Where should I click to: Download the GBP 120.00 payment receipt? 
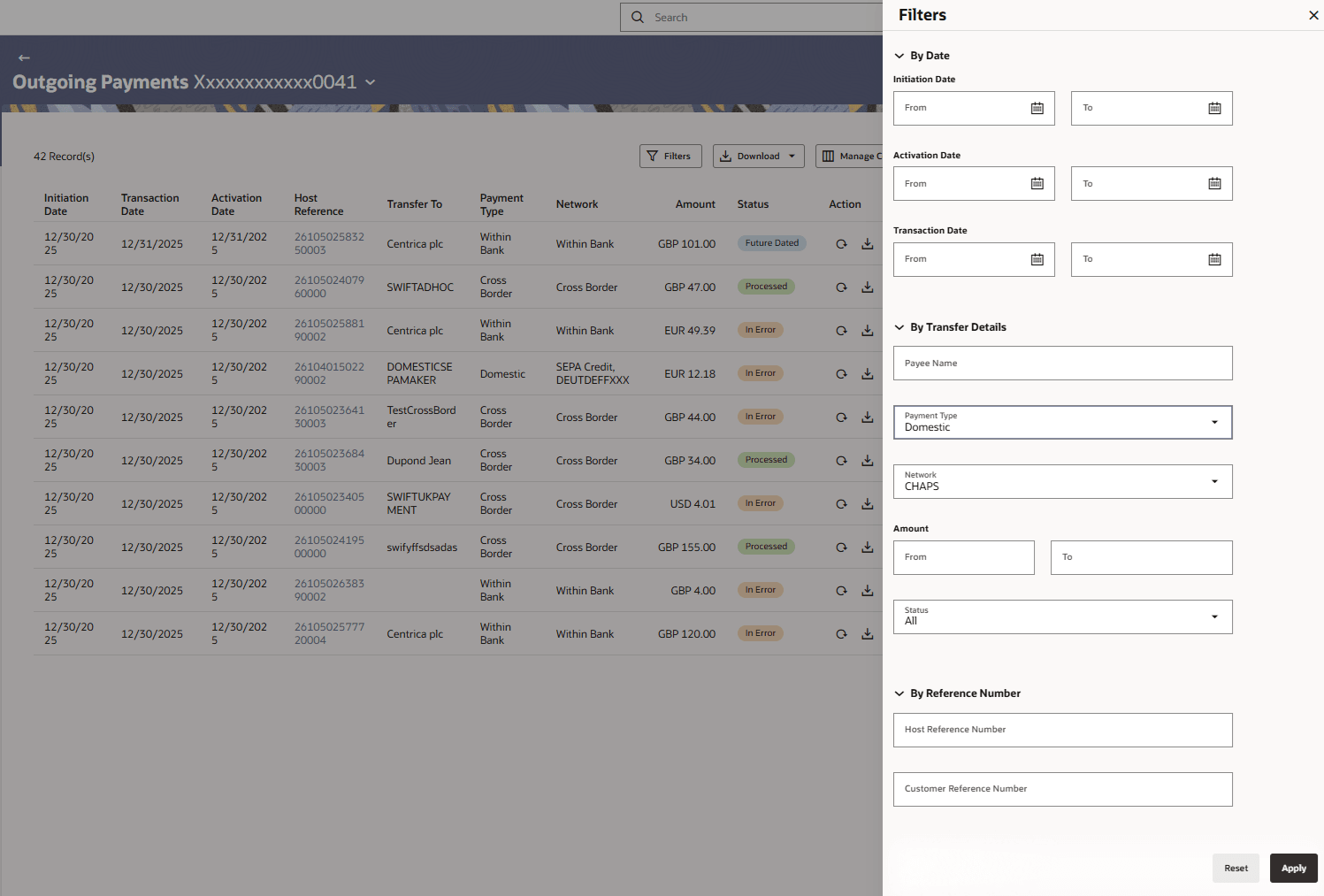coord(868,634)
